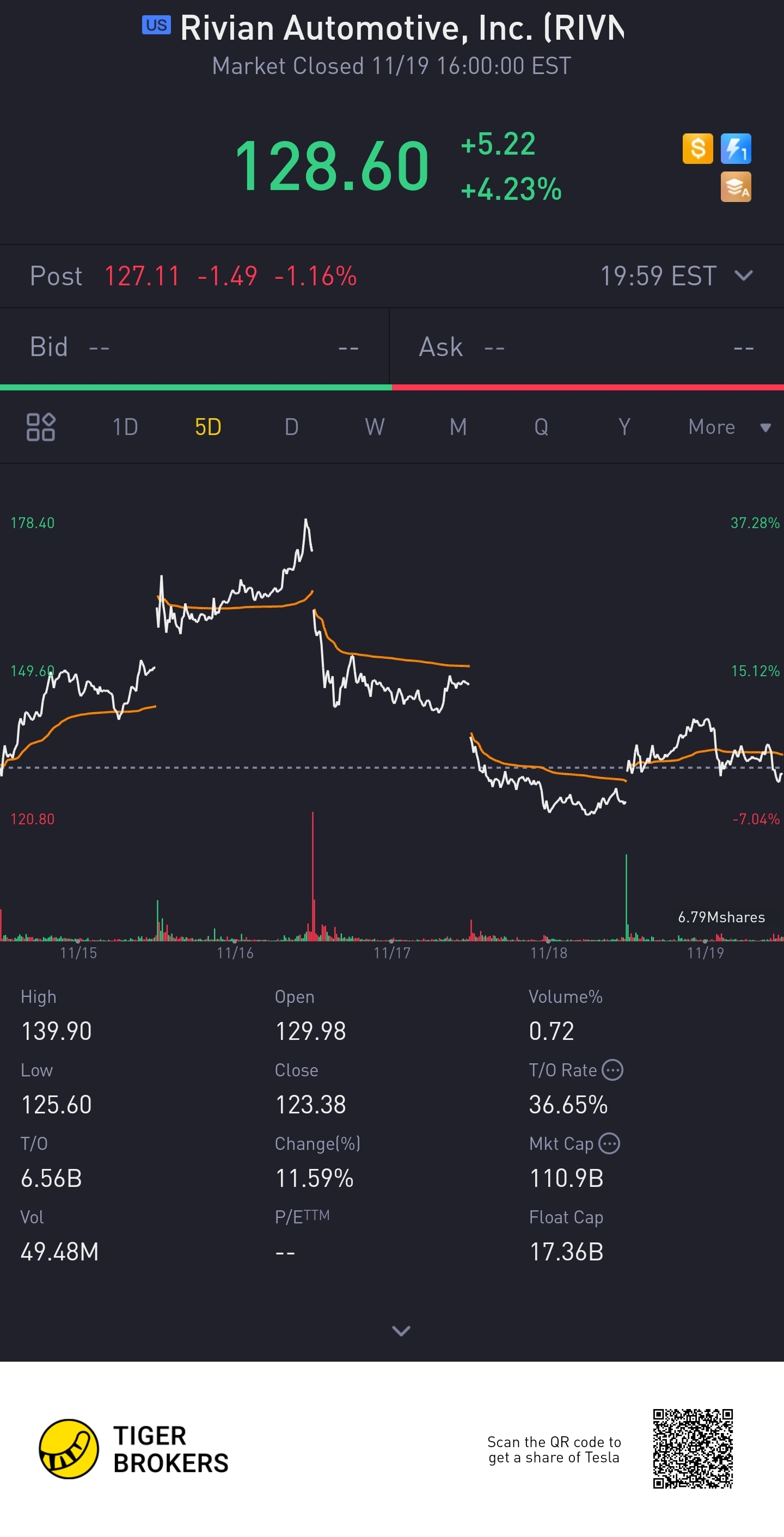Tap the T/O Rate value 36.65%
This screenshot has height=1537, width=784.
pos(568,1104)
